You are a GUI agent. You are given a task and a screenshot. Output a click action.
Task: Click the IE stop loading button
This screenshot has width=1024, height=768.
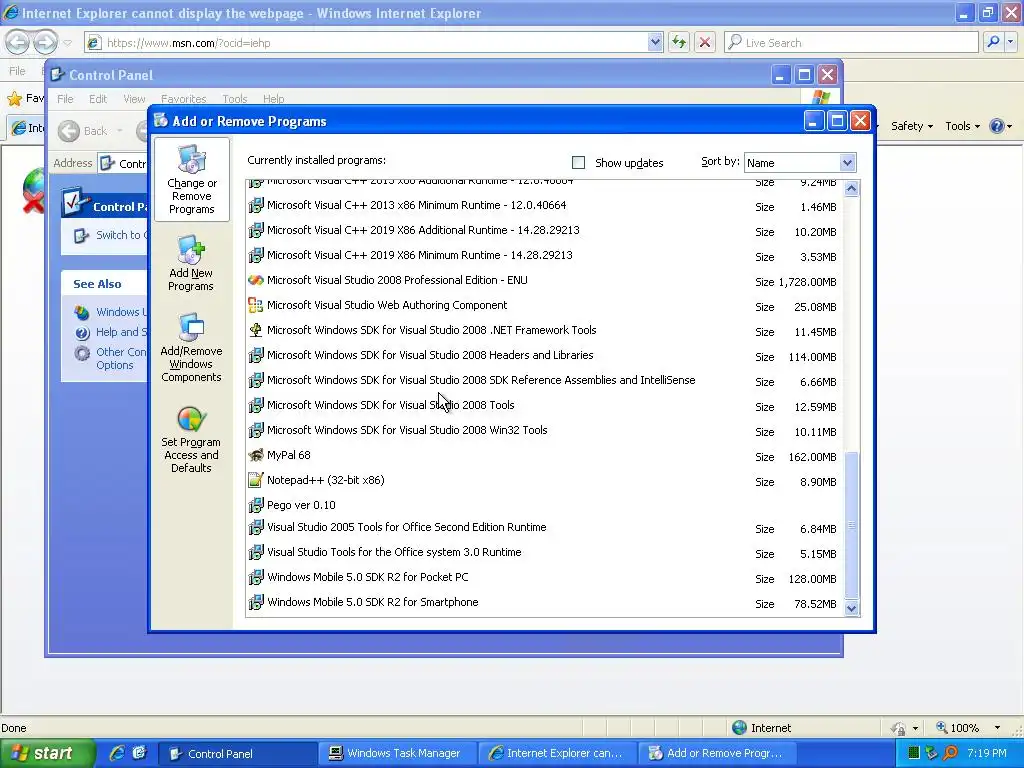(705, 42)
